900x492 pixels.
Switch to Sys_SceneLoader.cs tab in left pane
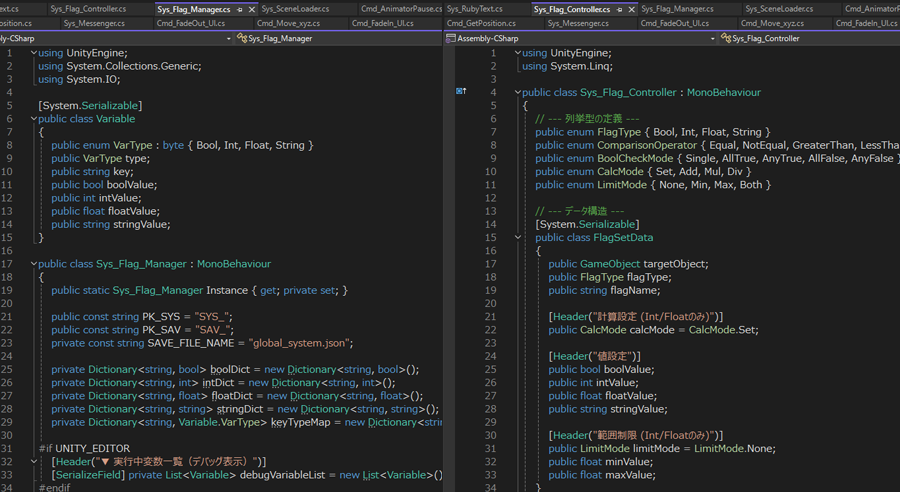click(294, 9)
